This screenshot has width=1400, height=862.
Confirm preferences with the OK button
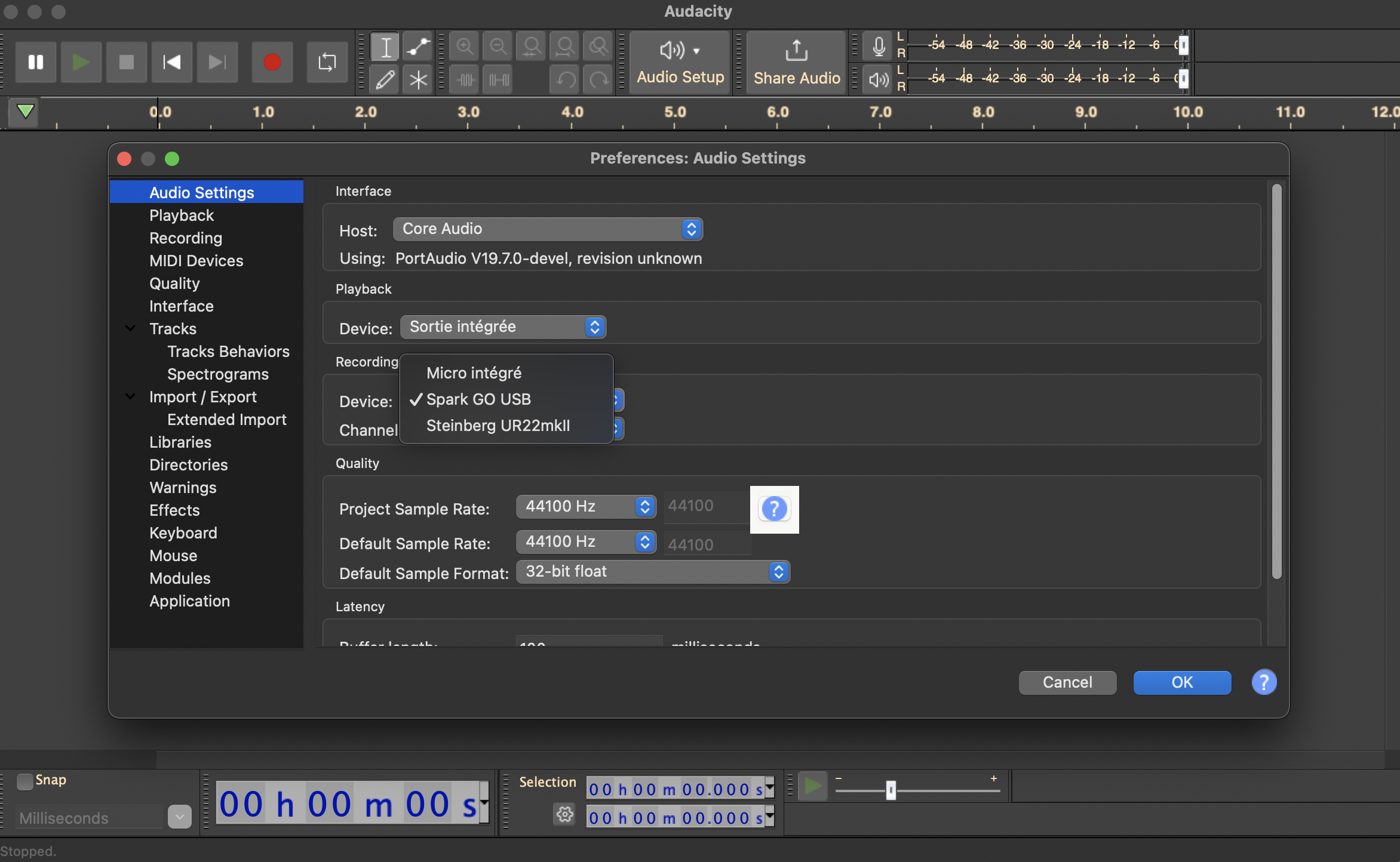click(1181, 682)
